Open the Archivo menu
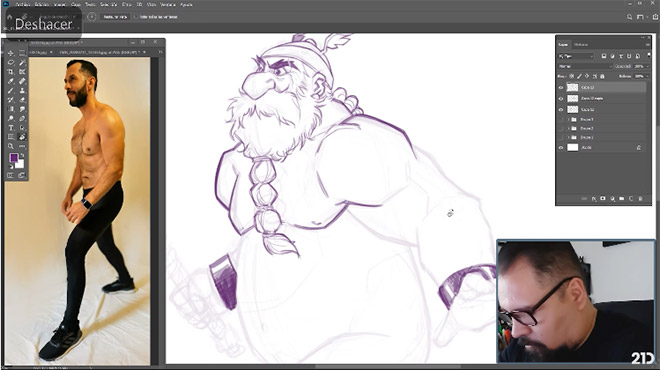660x370 pixels. click(x=23, y=5)
